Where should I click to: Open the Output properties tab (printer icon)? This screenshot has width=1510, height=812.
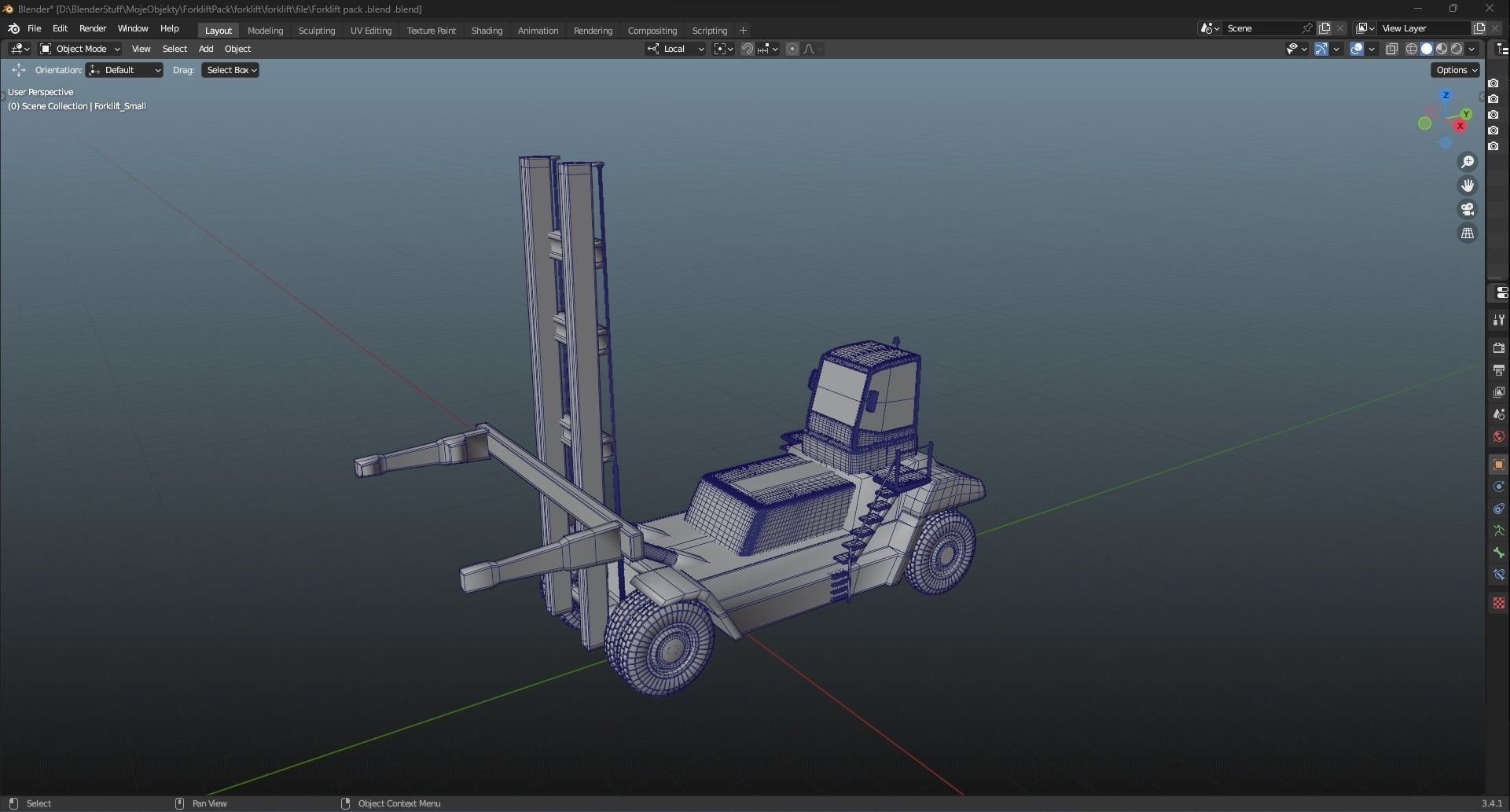[1499, 370]
